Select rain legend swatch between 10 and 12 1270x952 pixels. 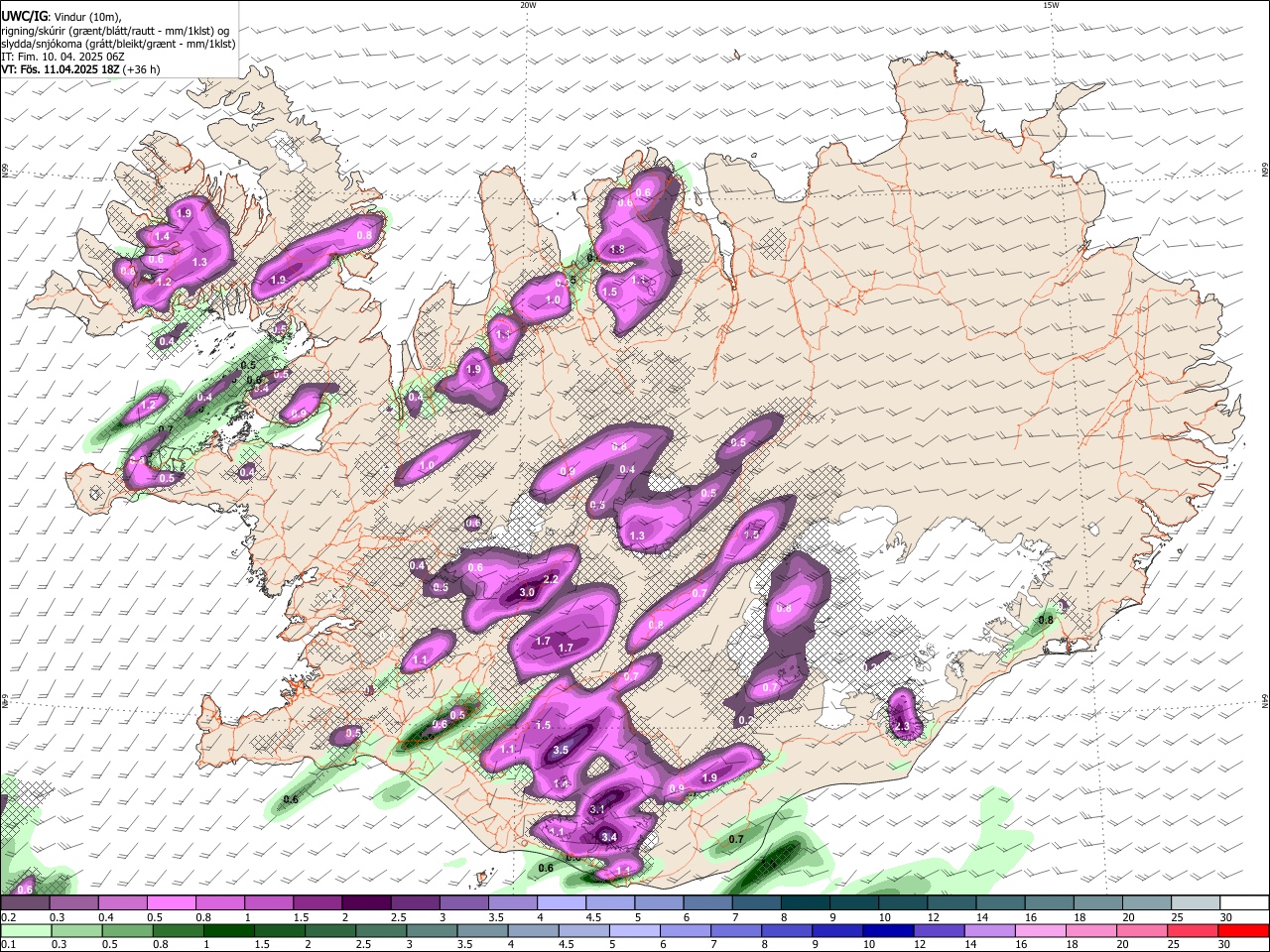pos(887,930)
